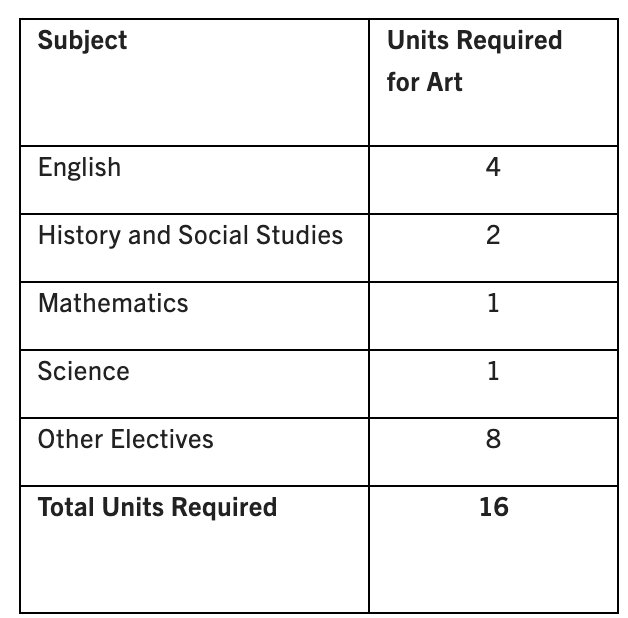Click the word Art in header
Image resolution: width=628 pixels, height=618 pixels.
444,82
